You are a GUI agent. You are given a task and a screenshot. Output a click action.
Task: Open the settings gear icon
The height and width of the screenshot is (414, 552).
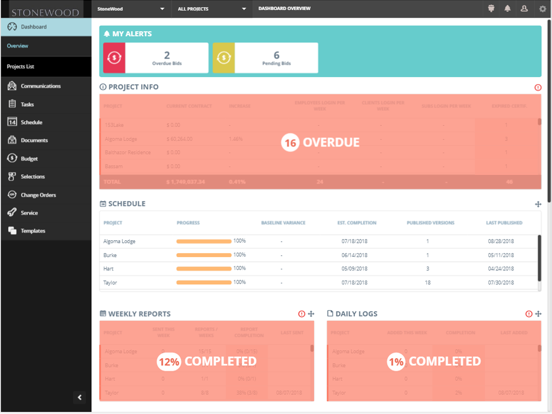click(542, 9)
